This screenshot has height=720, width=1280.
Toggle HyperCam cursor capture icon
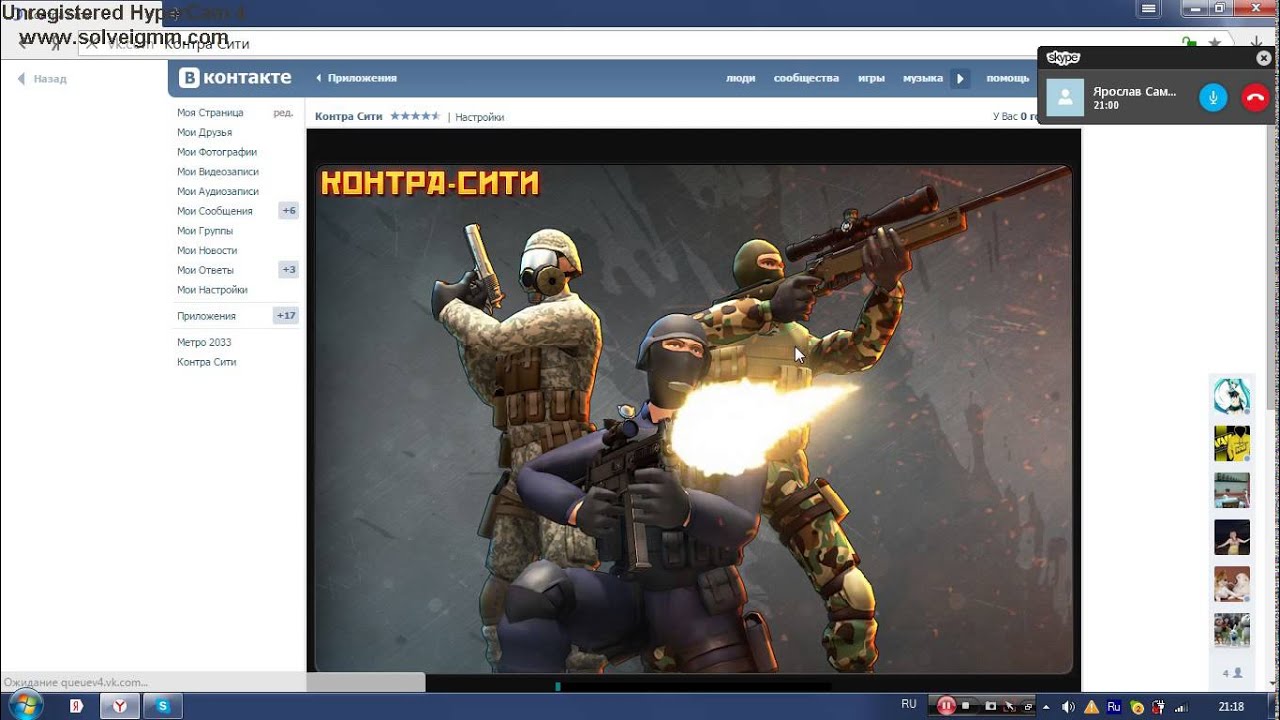click(1011, 707)
